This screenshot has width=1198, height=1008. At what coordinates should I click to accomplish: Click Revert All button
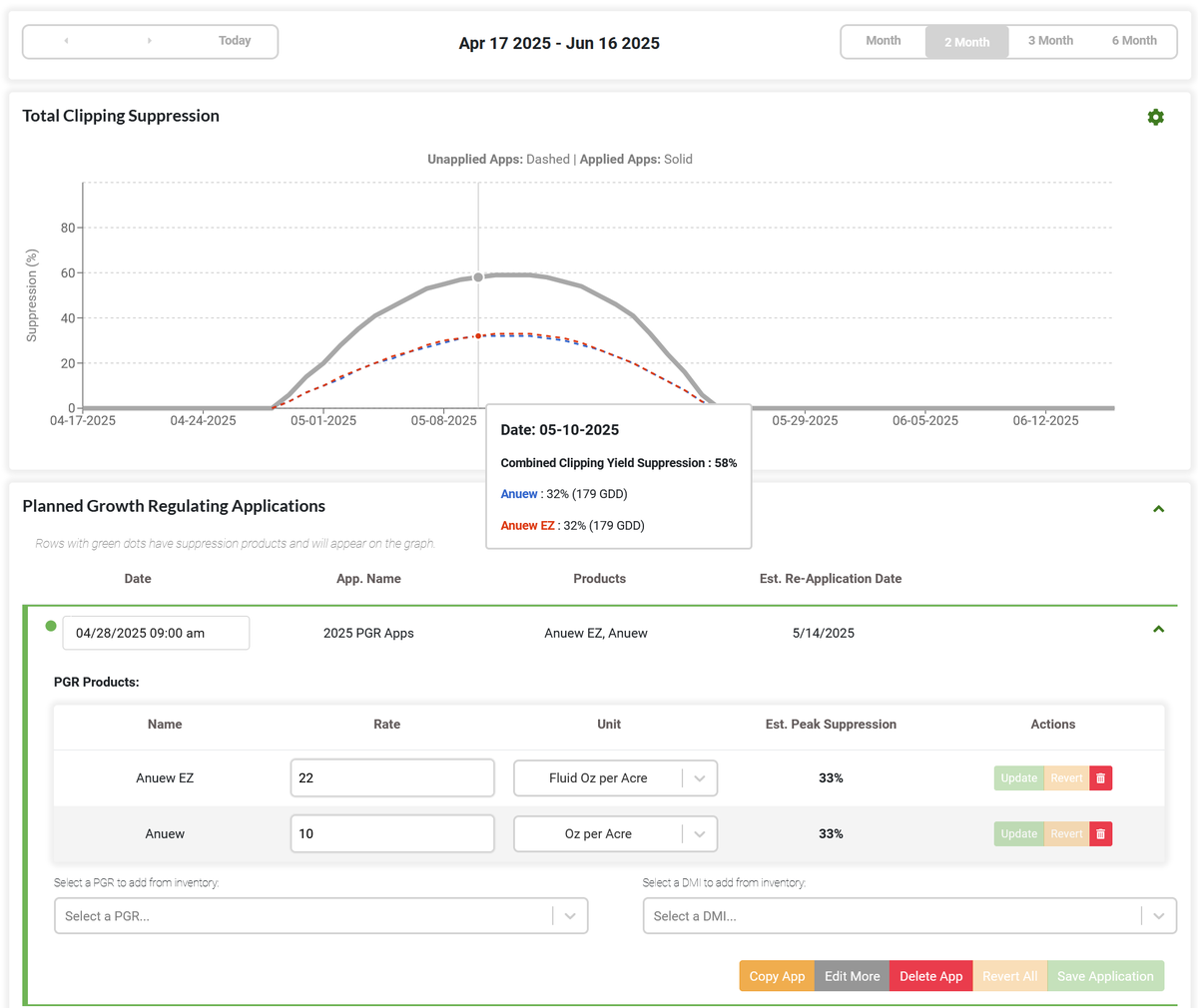1009,976
